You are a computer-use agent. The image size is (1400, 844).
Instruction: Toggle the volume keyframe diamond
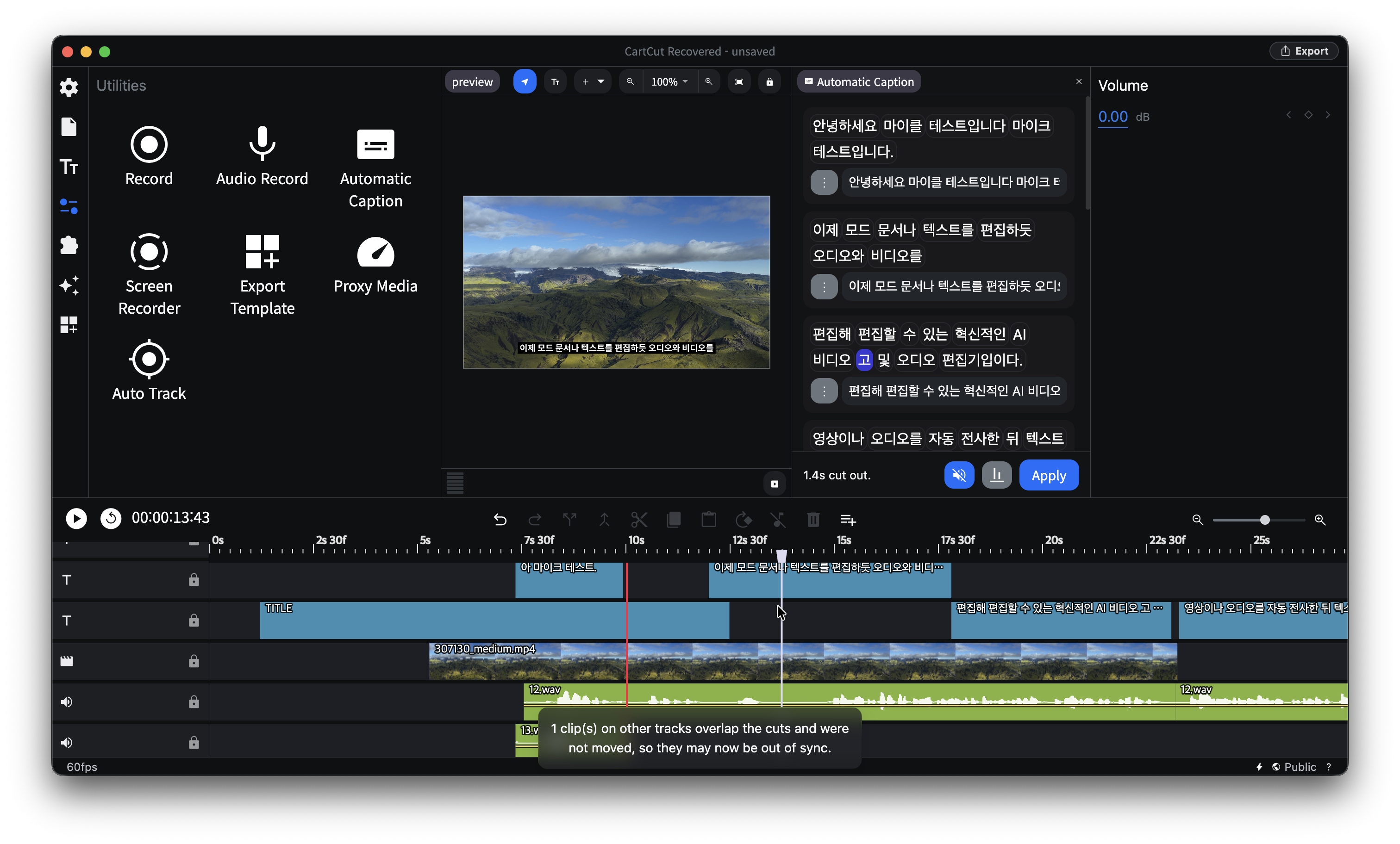click(1308, 115)
